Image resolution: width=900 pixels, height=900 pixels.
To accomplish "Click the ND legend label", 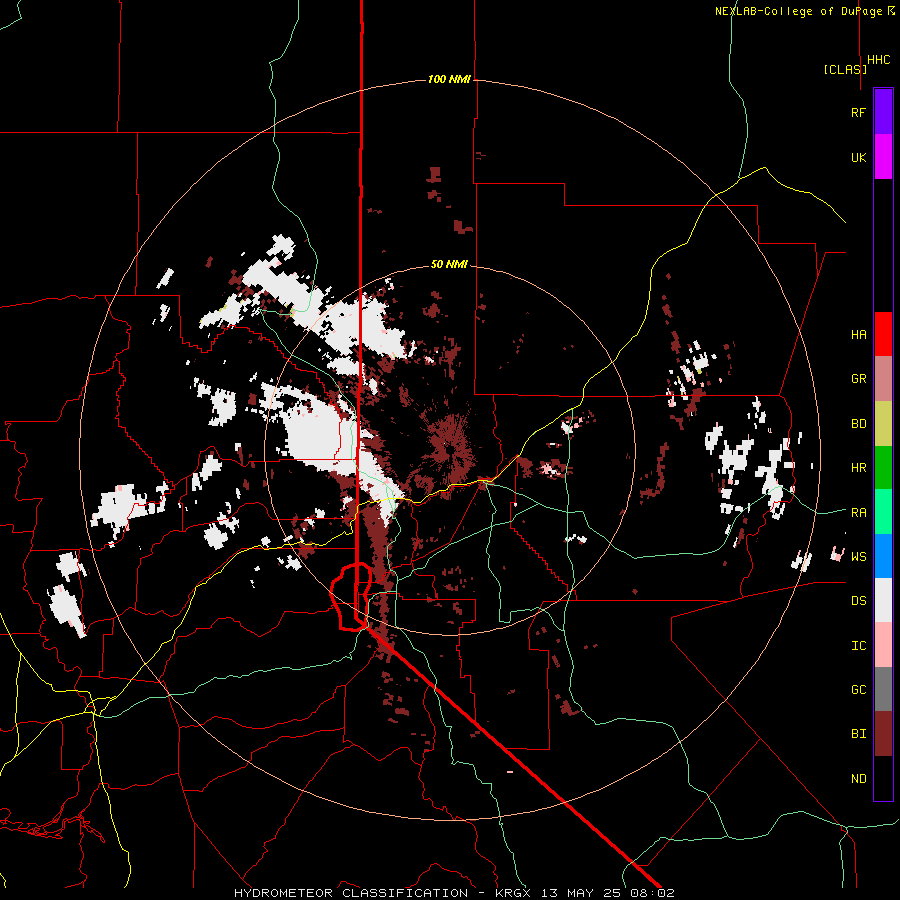I will [858, 779].
